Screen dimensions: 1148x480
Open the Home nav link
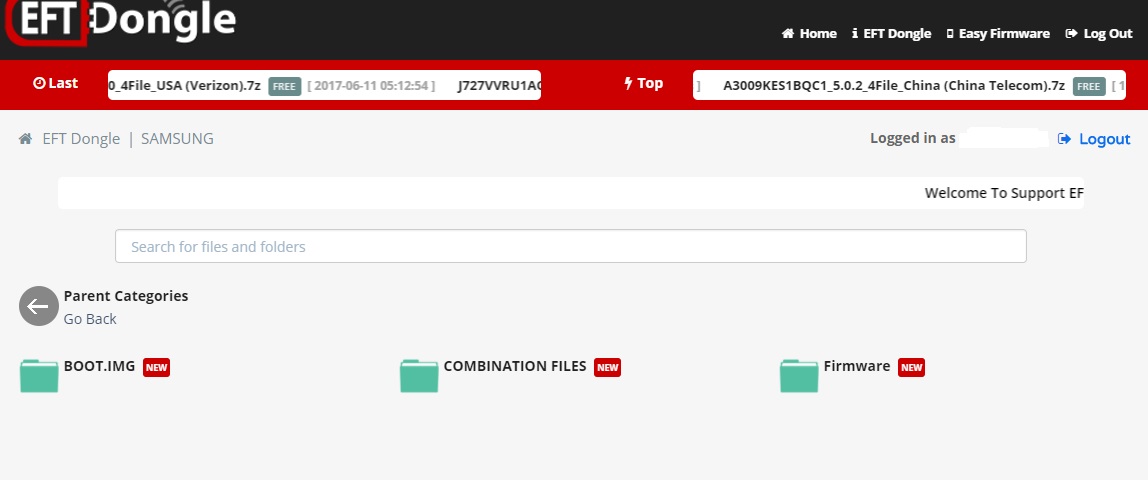pos(809,34)
